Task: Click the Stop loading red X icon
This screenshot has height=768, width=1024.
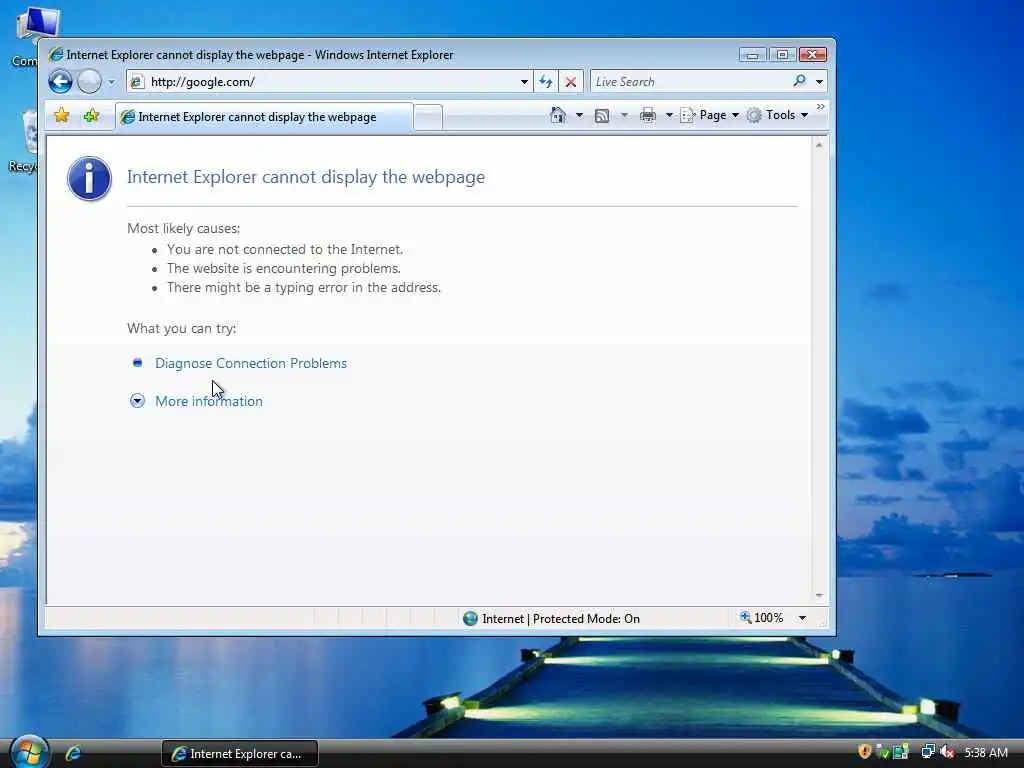Action: coord(570,82)
